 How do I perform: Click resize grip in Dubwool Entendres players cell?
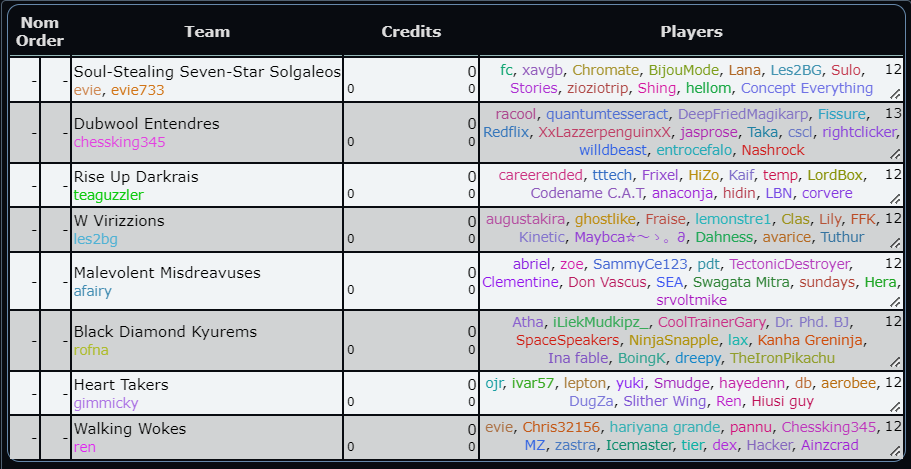point(896,154)
